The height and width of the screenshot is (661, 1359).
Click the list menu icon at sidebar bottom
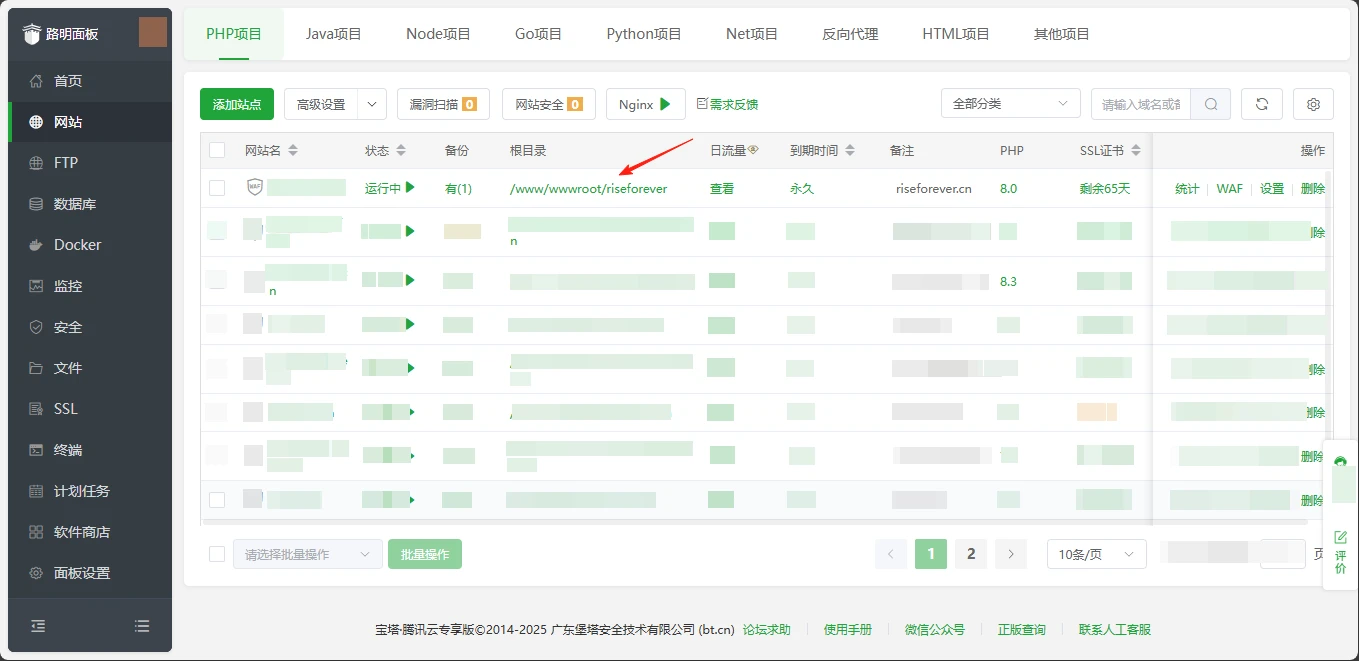point(142,626)
